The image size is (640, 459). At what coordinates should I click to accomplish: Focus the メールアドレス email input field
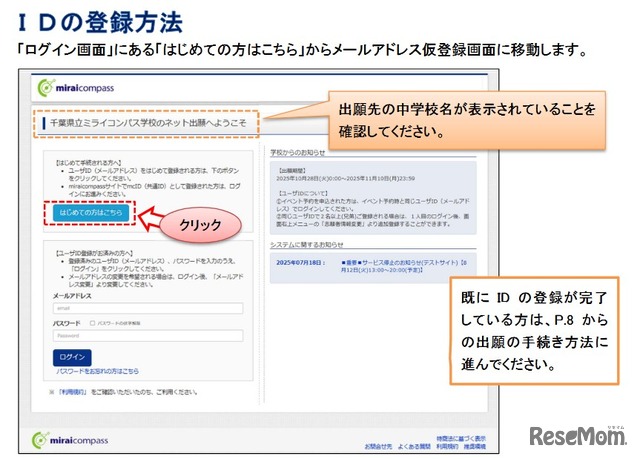[x=149, y=308]
